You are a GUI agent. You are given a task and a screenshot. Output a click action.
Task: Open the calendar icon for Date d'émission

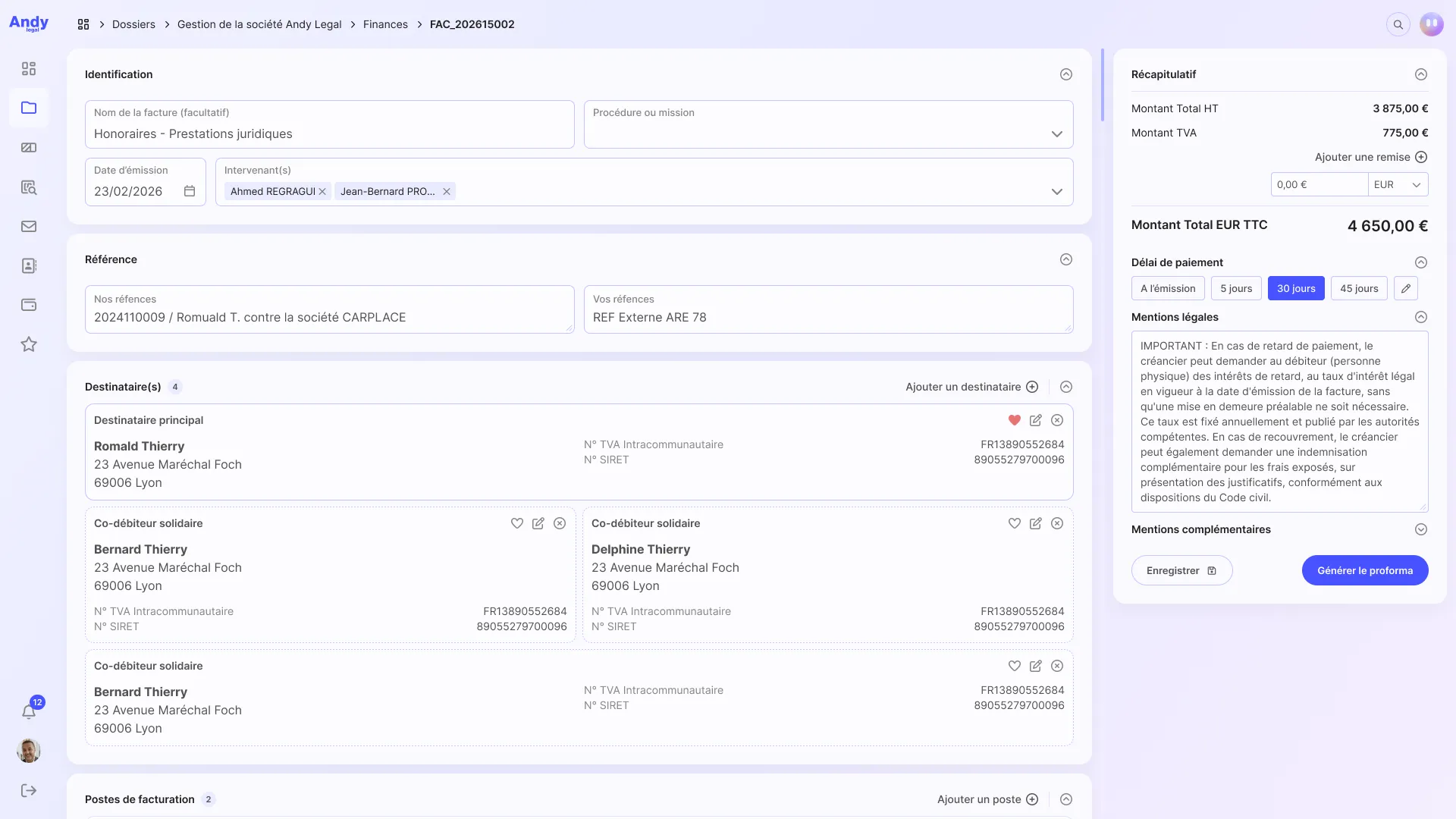pos(190,191)
